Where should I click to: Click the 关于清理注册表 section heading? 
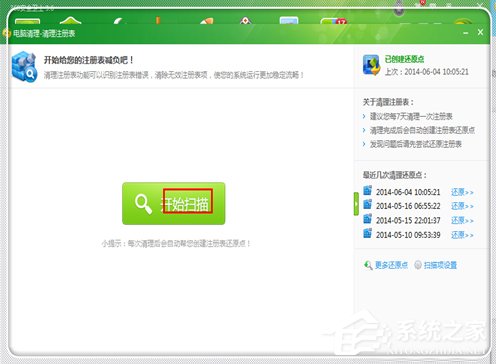pos(388,102)
